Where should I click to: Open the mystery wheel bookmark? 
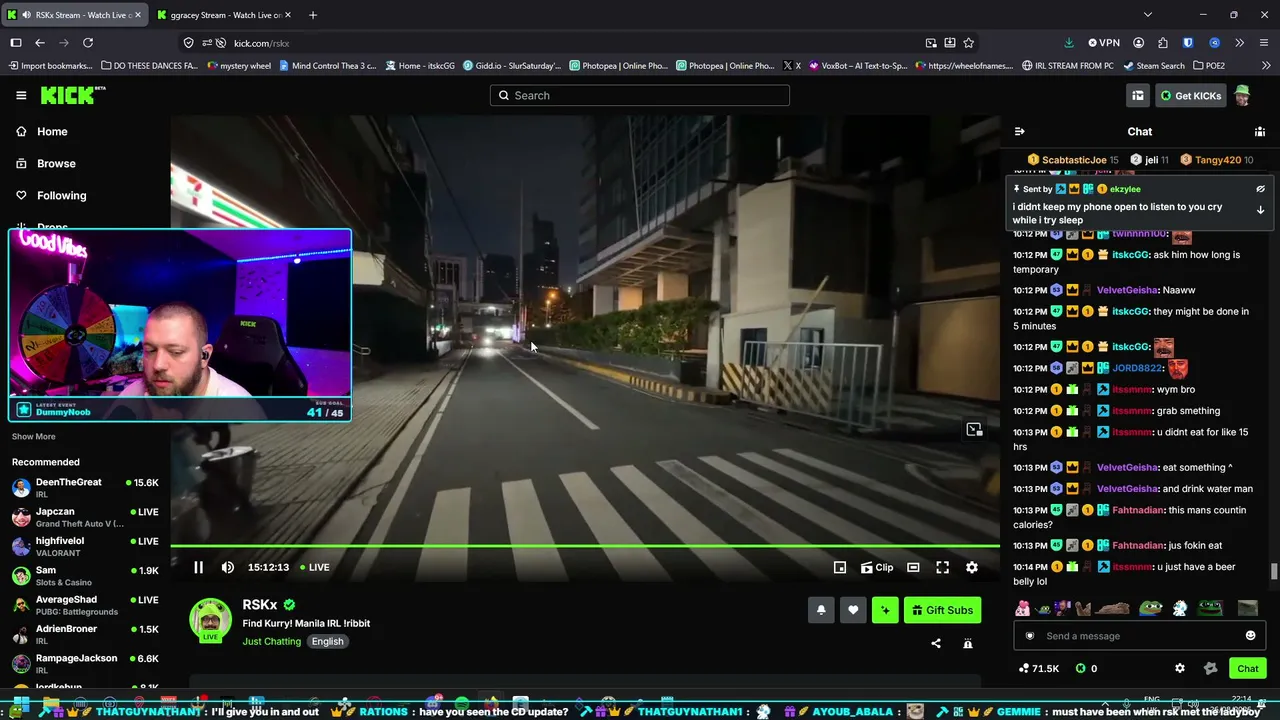coord(239,66)
